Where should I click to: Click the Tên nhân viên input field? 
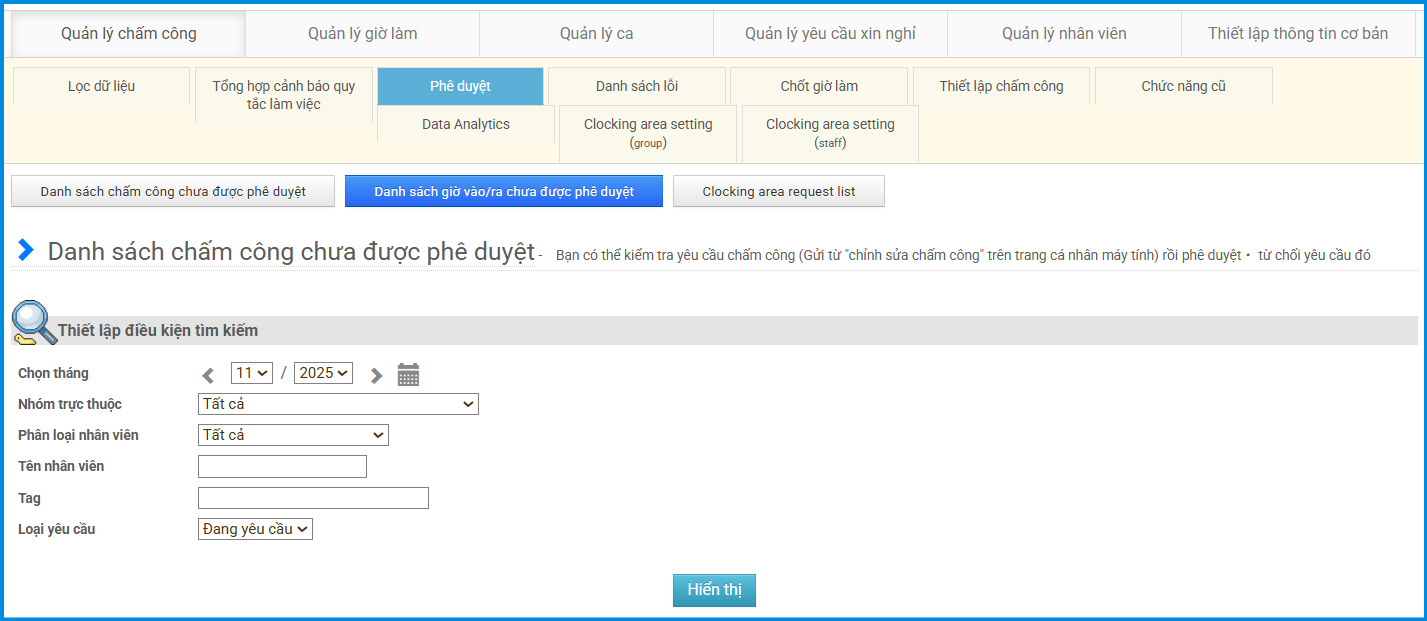282,467
